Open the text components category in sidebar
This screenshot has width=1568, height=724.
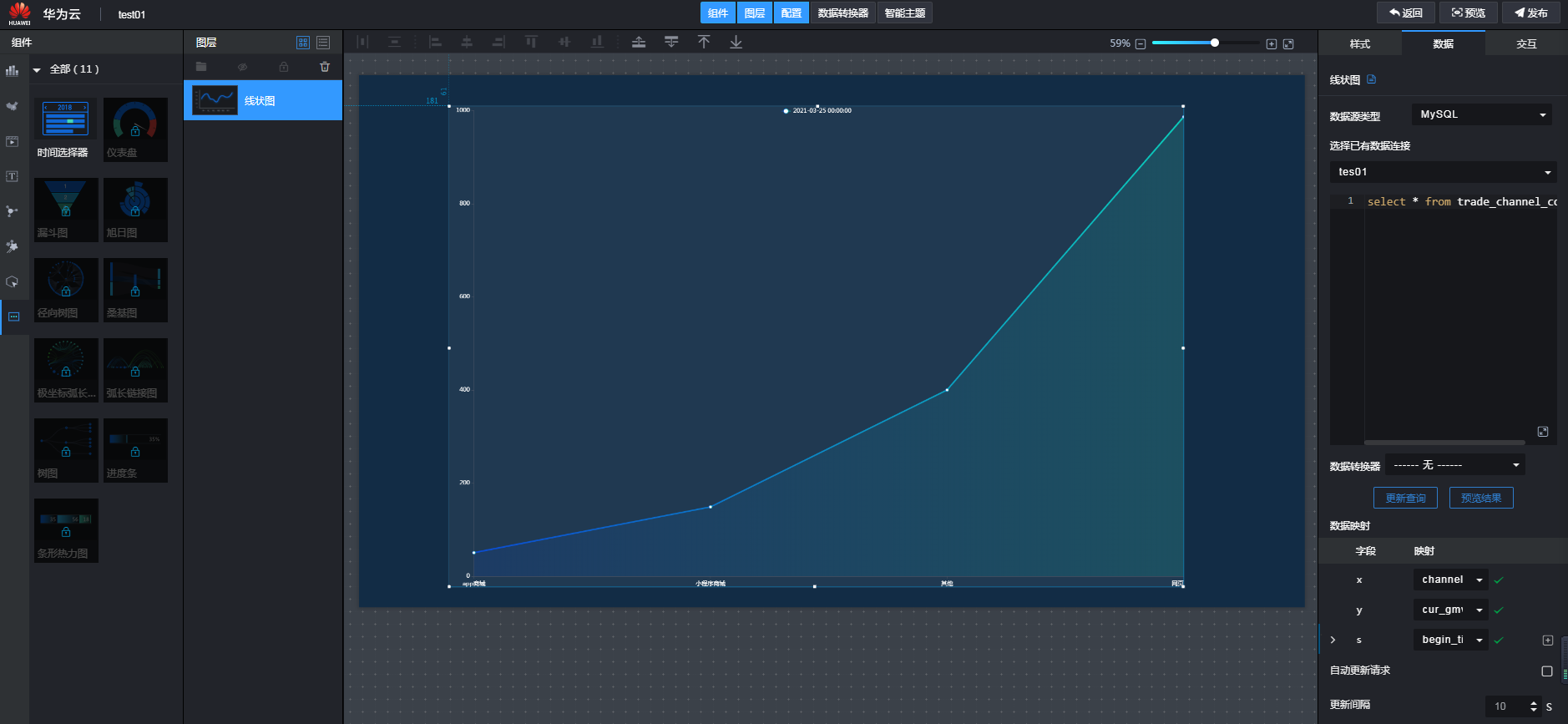point(13,176)
